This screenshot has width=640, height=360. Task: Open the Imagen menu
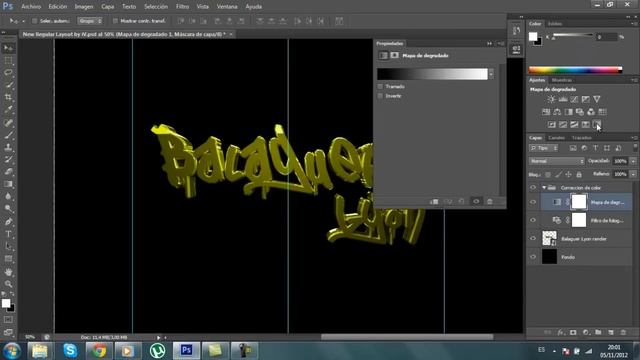click(84, 7)
